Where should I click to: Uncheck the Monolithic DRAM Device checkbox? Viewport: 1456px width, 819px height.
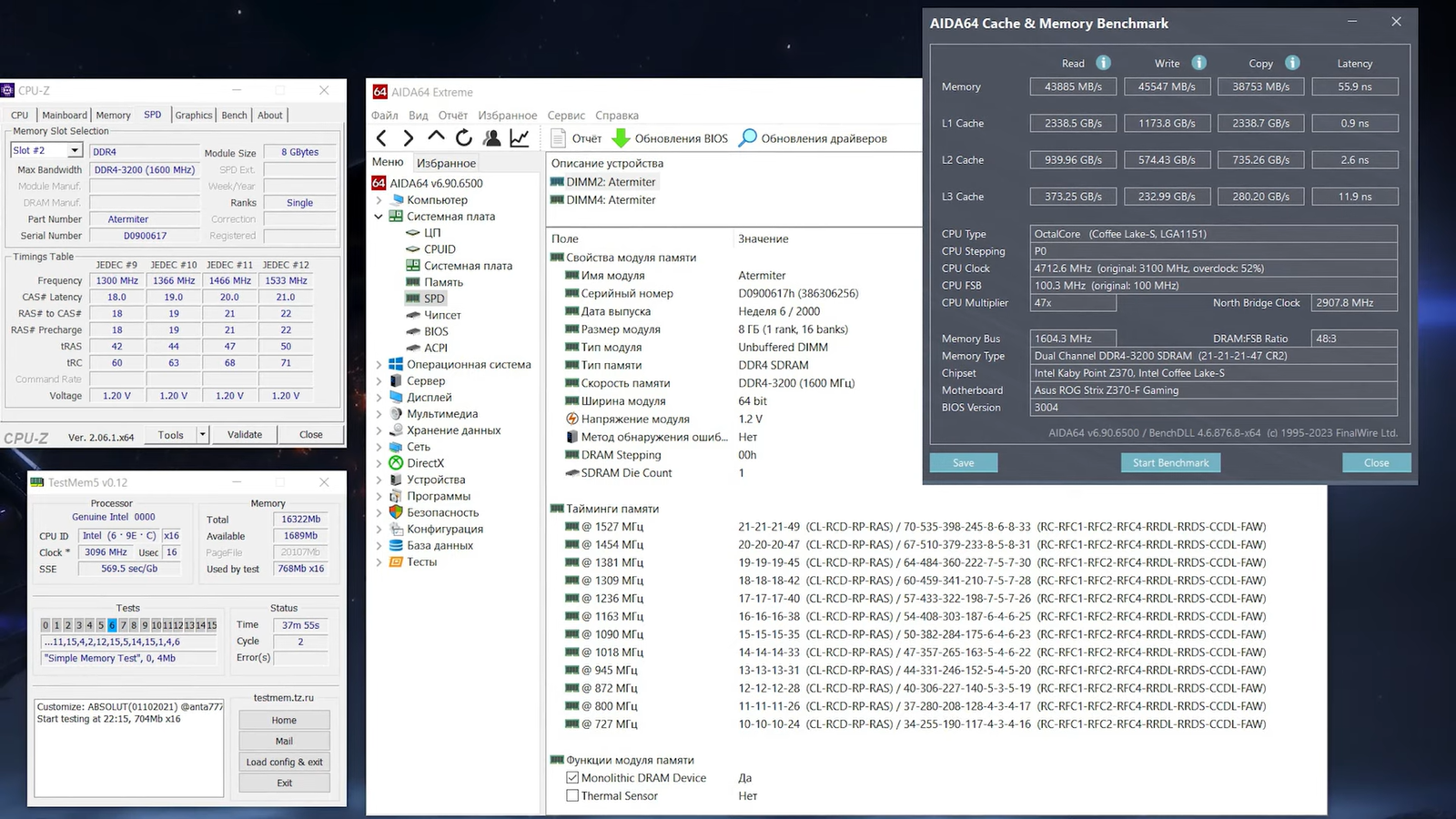click(x=572, y=778)
